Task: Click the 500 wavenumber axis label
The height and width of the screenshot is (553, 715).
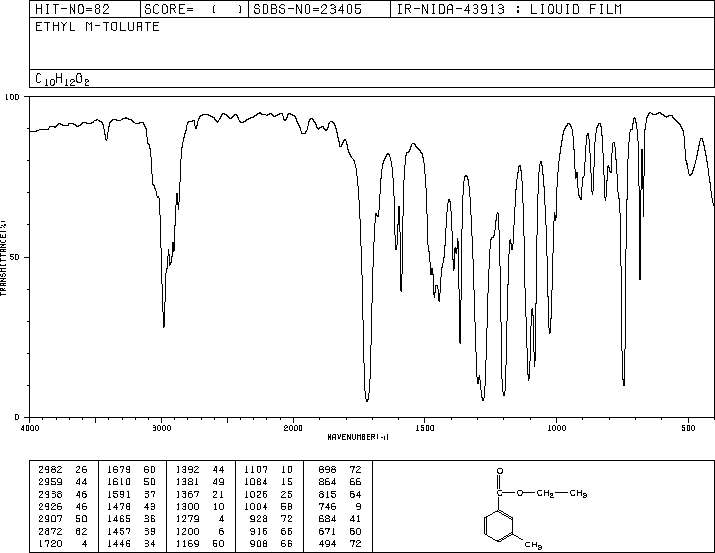Action: tap(688, 428)
